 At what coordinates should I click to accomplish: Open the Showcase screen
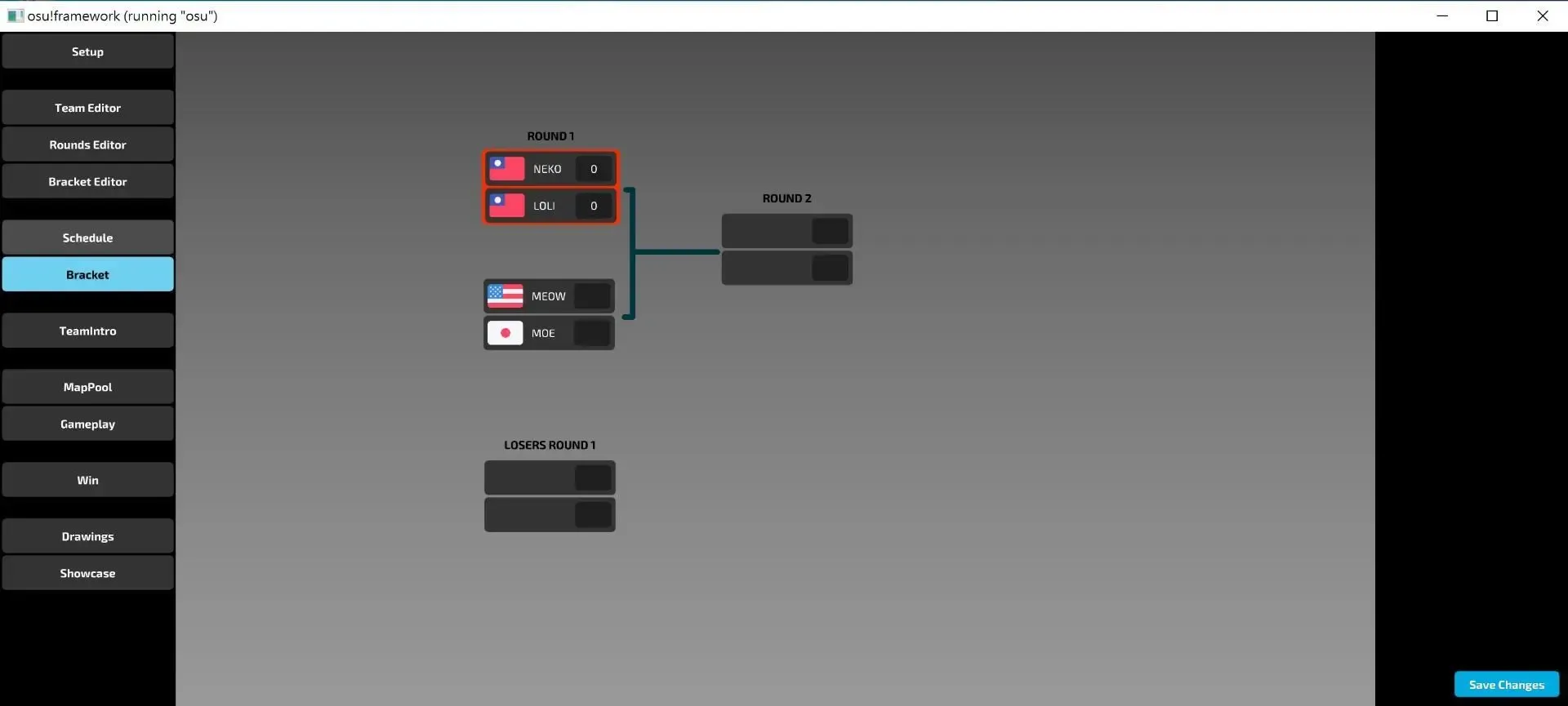point(87,573)
